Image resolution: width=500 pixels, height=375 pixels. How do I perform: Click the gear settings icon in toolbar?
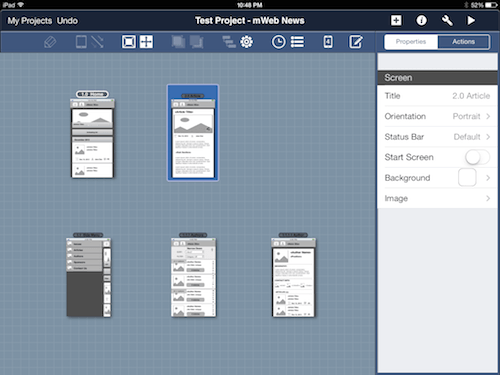[247, 42]
